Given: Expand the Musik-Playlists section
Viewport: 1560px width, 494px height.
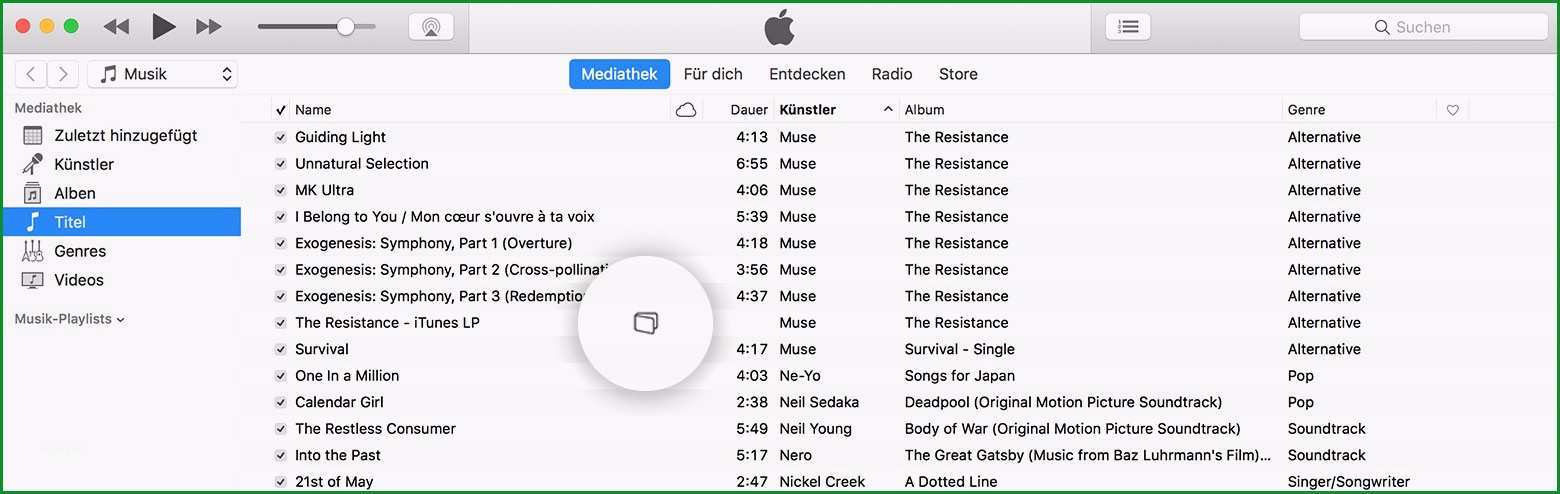Looking at the screenshot, I should point(70,319).
